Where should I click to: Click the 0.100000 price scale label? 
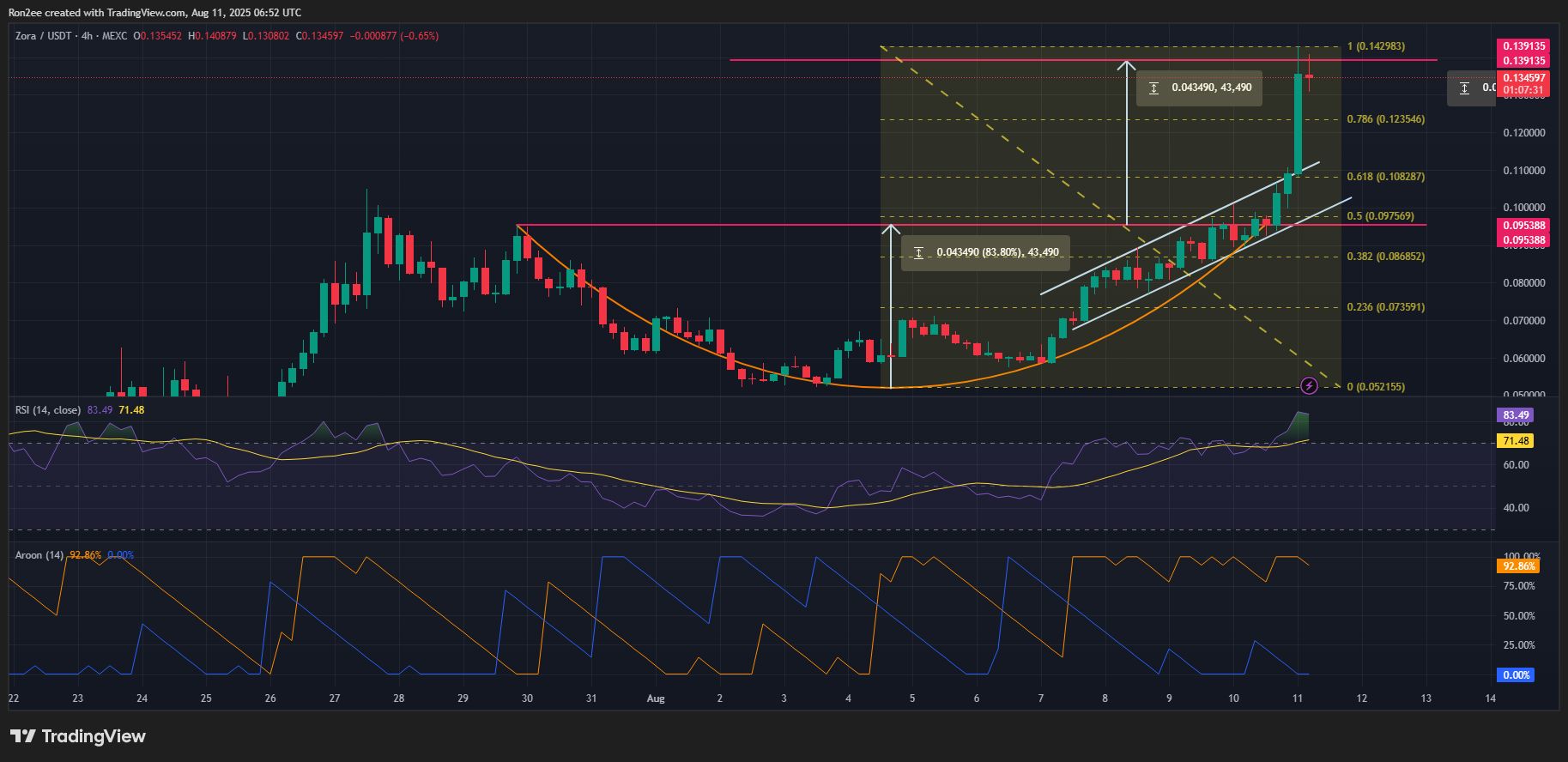(1523, 208)
